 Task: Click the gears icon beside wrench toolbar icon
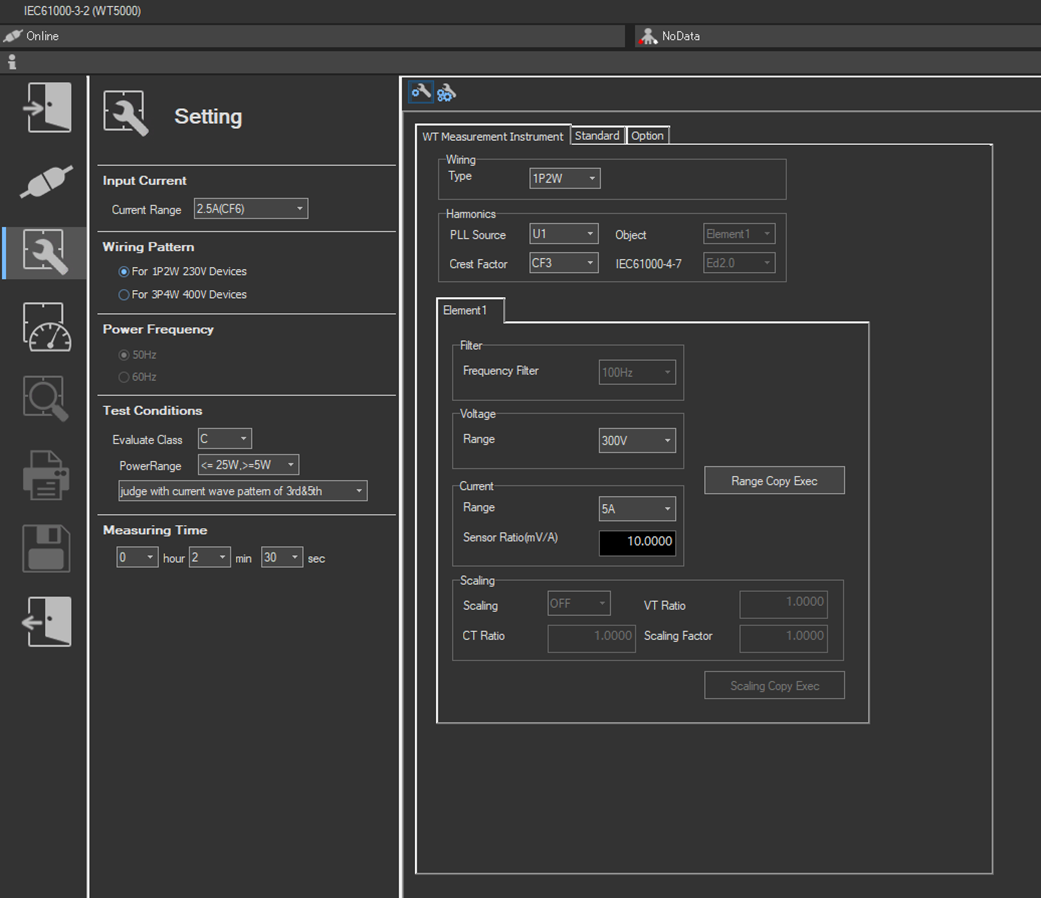point(446,93)
